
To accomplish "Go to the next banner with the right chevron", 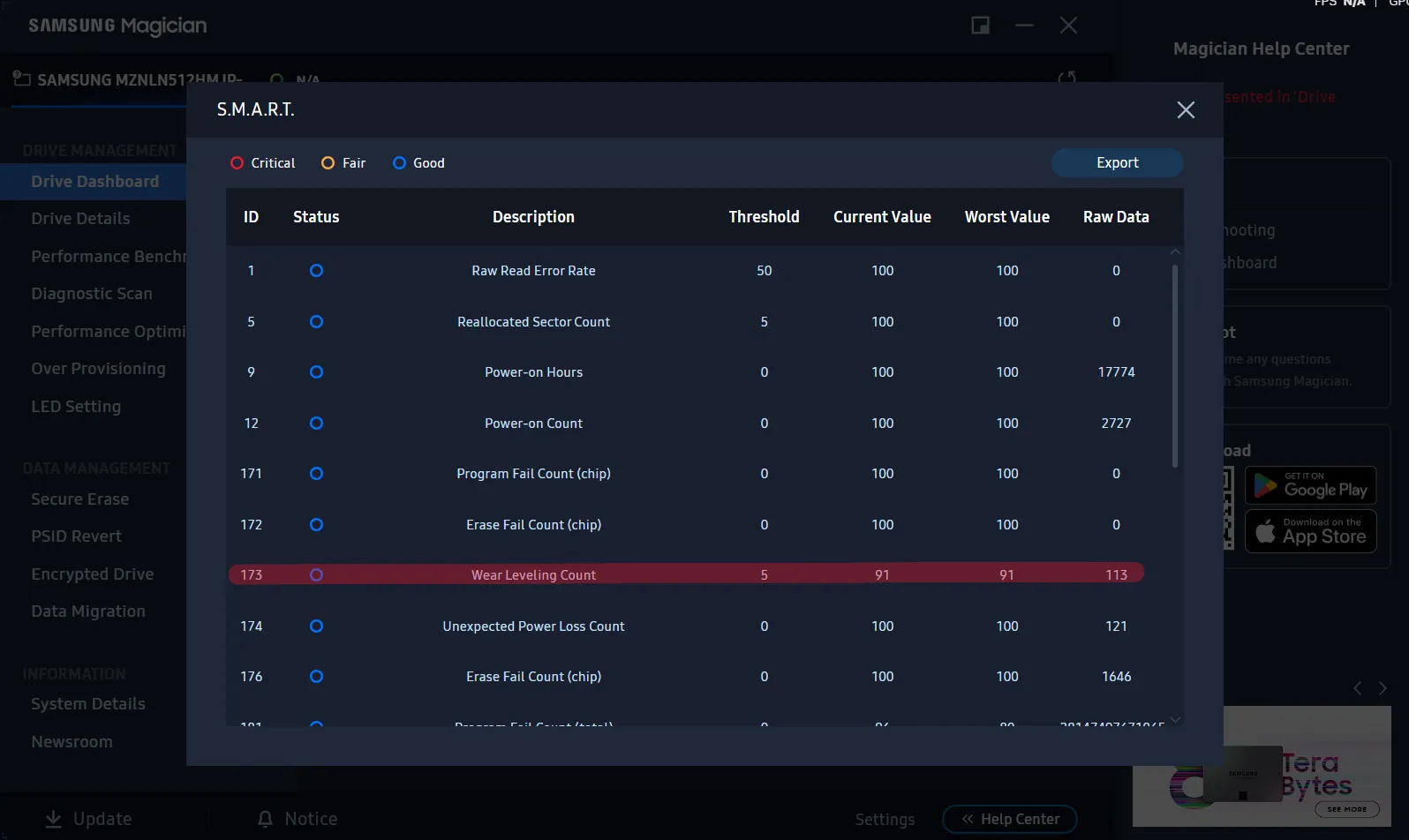I will pos(1383,688).
